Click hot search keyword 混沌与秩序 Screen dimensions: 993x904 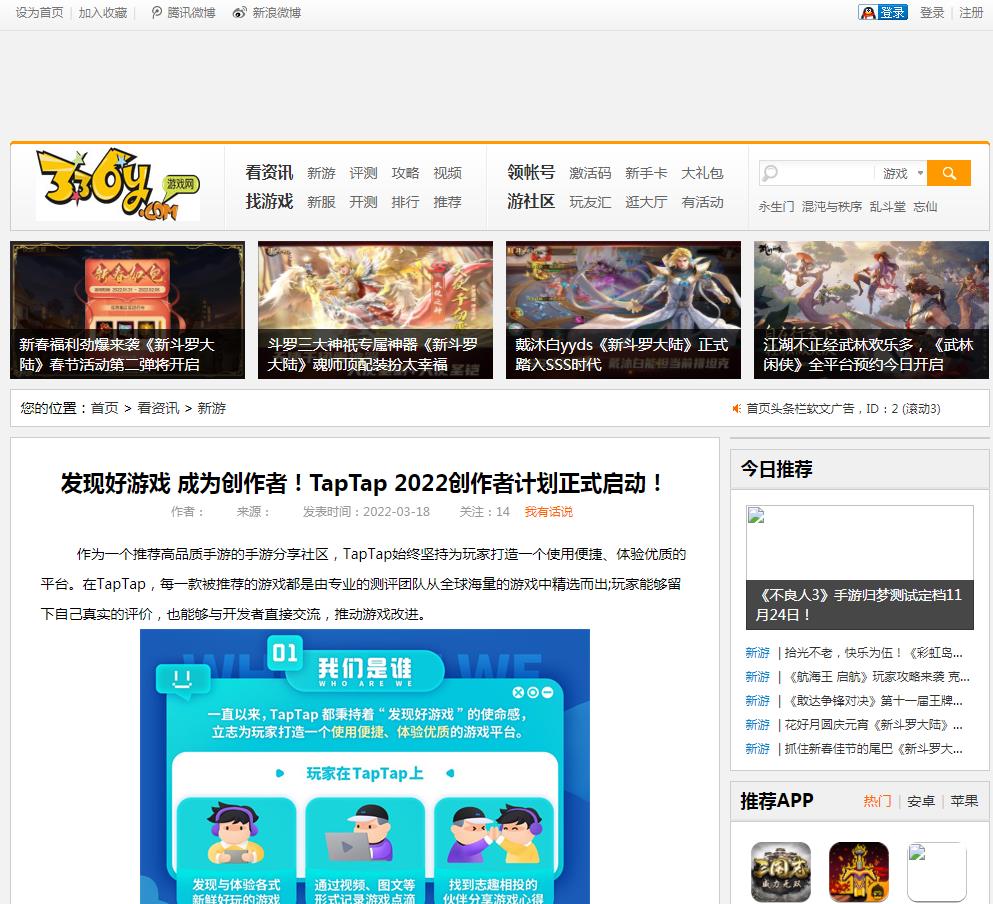point(832,207)
